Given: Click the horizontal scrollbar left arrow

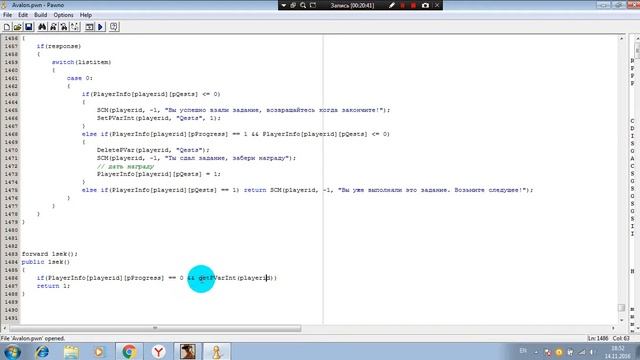Looking at the screenshot, I should (x=4, y=328).
